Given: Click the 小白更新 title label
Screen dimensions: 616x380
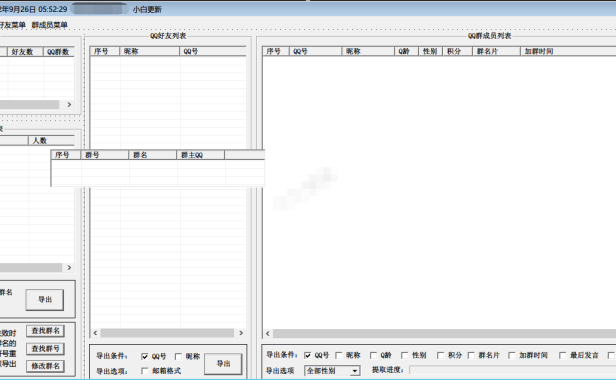Looking at the screenshot, I should coord(147,9).
